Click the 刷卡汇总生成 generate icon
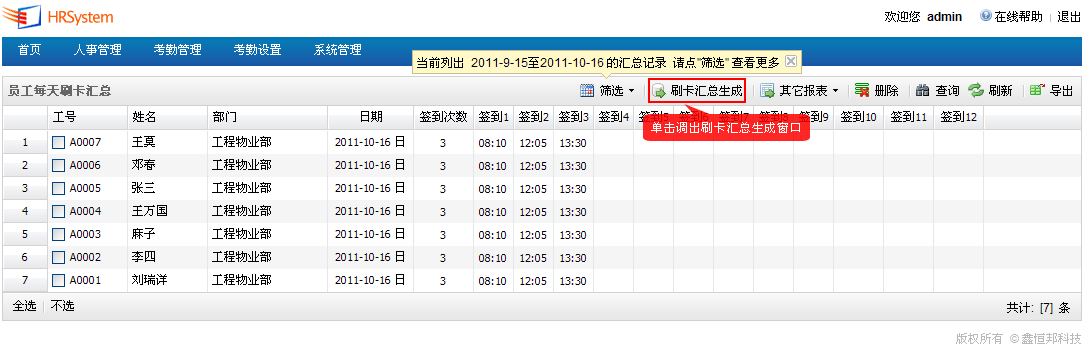 pyautogui.click(x=659, y=91)
